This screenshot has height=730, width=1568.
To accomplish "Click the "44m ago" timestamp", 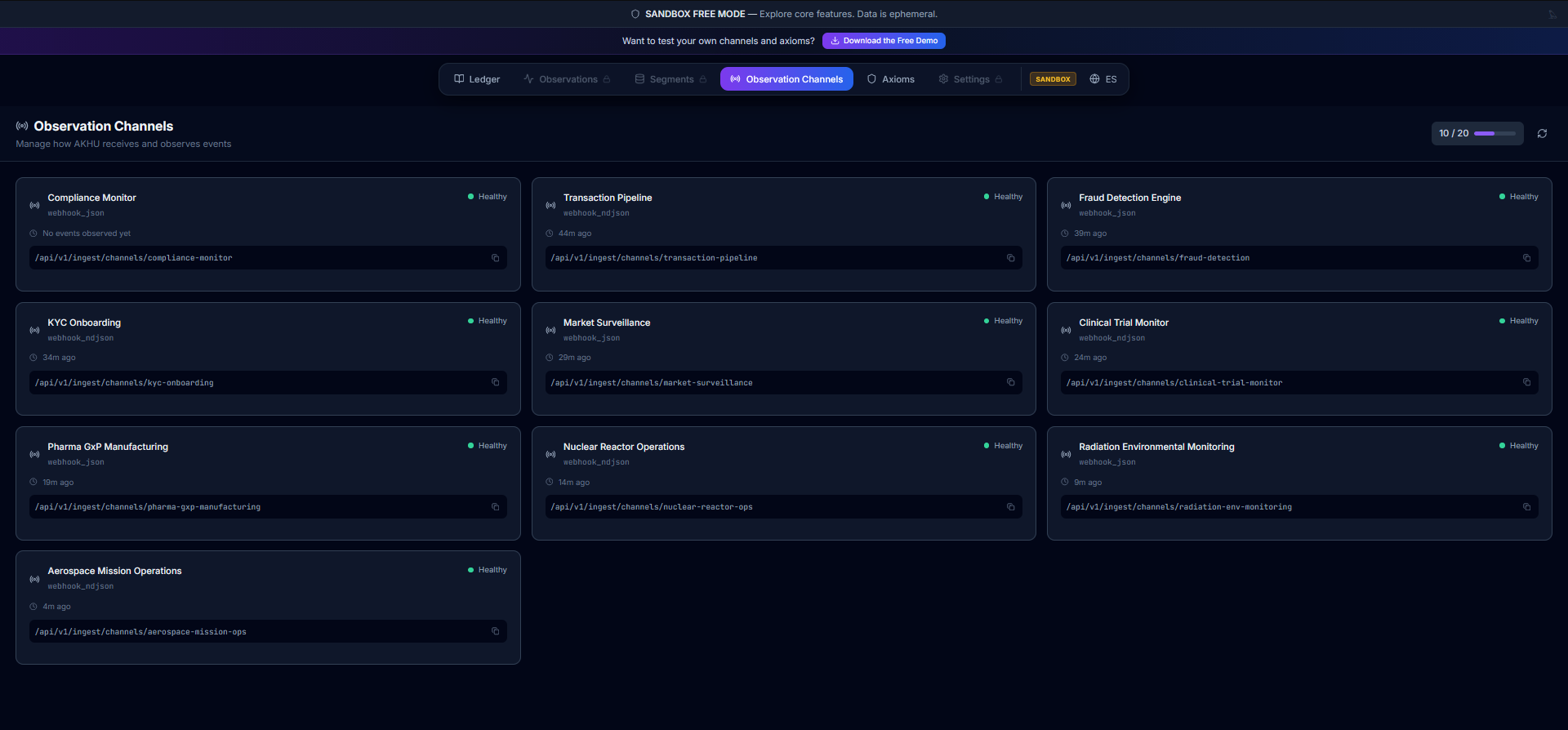I will point(575,234).
